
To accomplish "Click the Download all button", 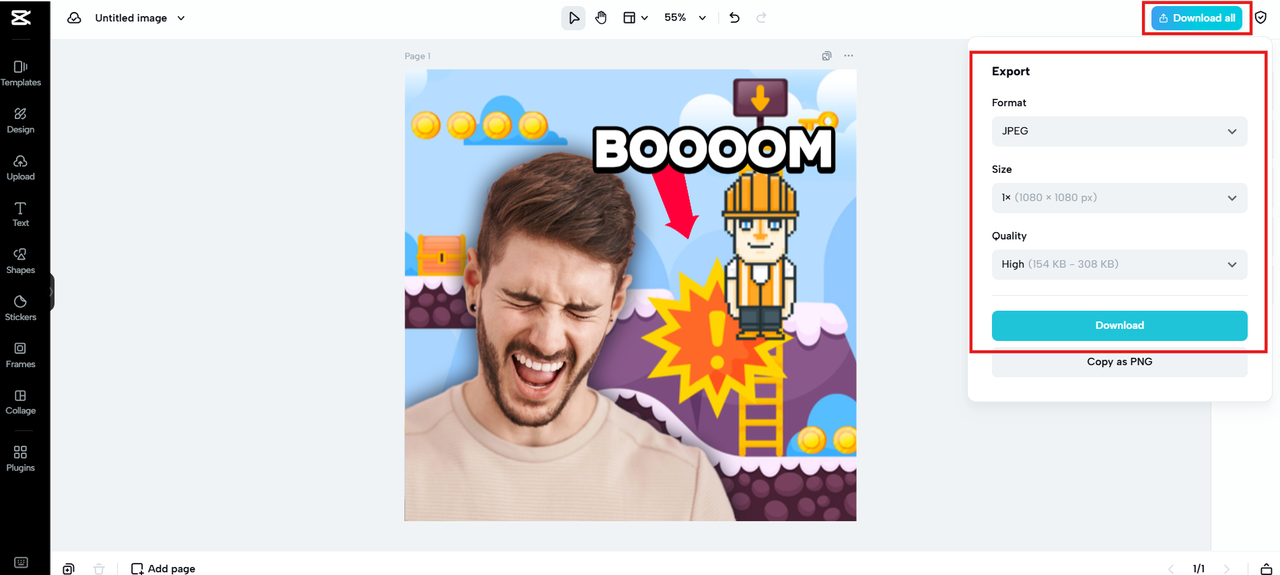I will tap(1196, 18).
